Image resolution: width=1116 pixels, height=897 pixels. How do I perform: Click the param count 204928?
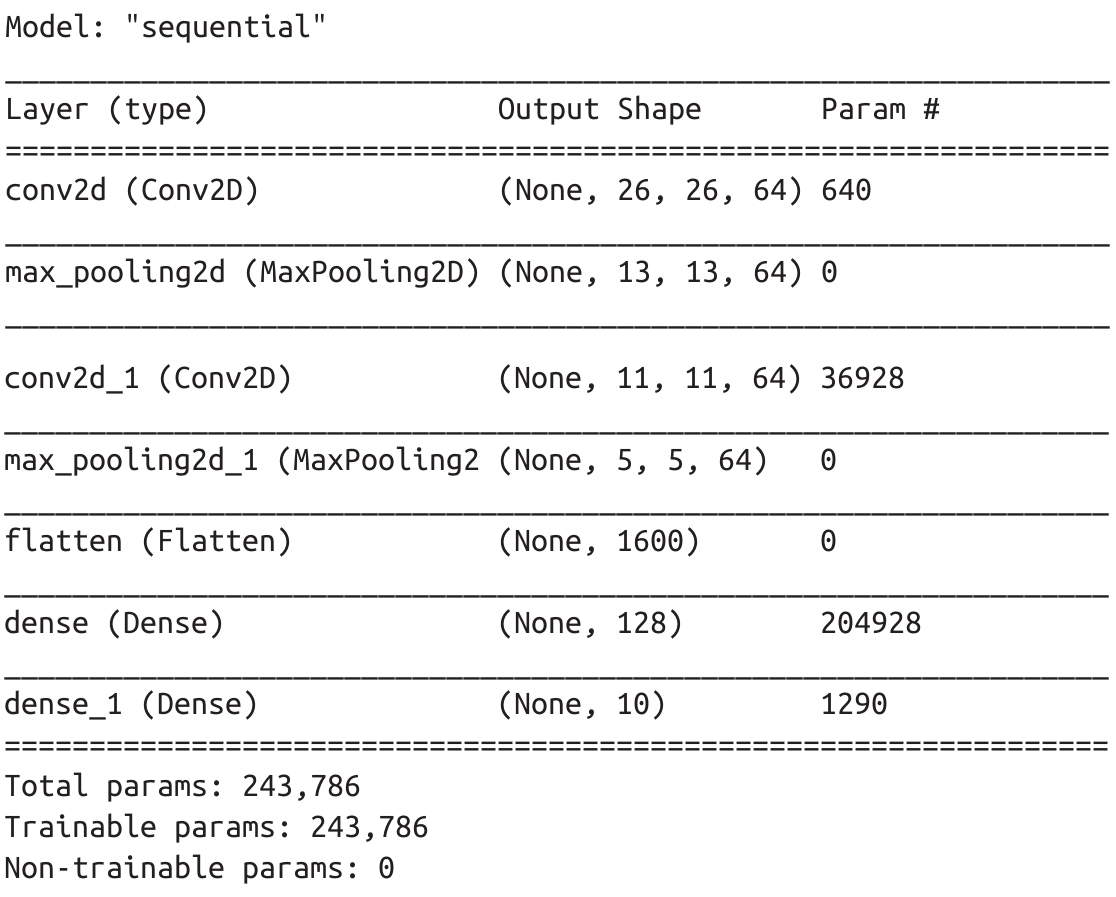click(x=870, y=624)
